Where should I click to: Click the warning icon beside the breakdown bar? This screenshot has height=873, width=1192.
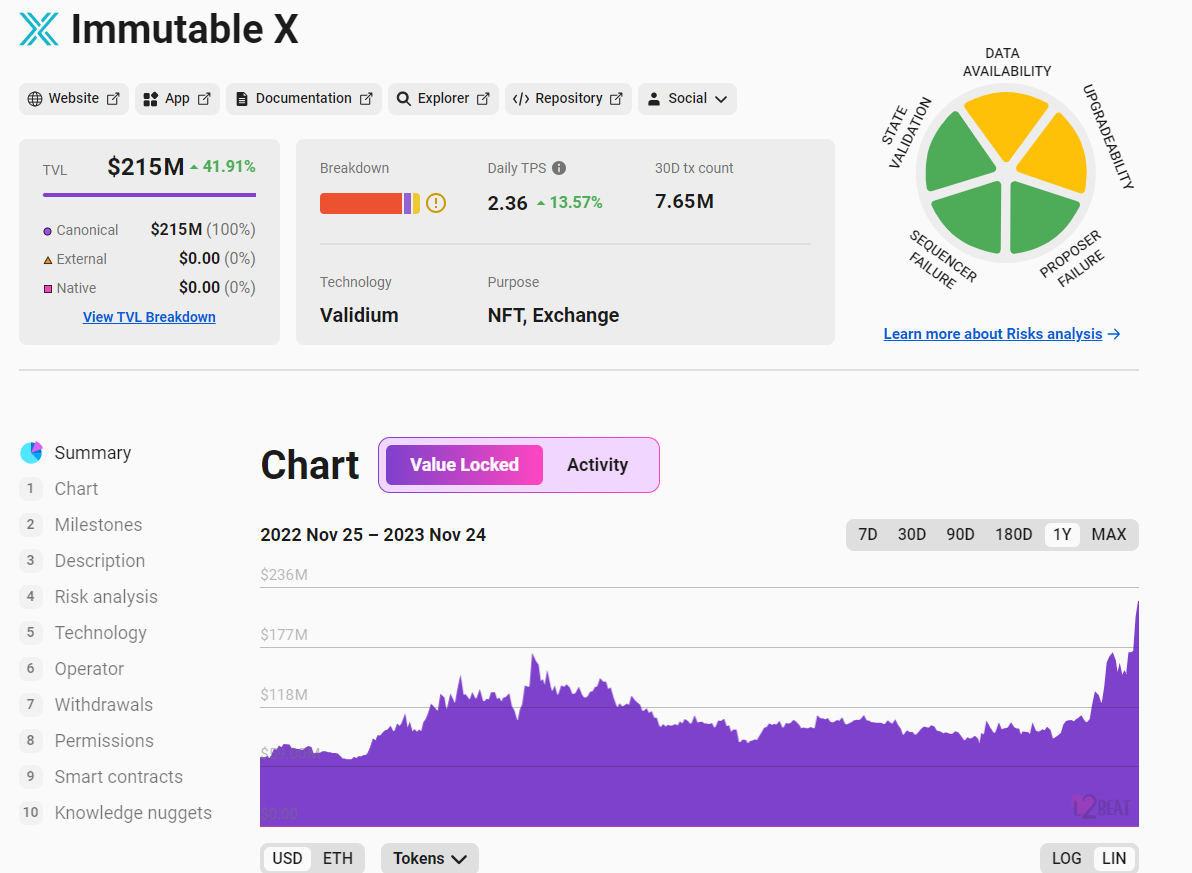pos(435,202)
